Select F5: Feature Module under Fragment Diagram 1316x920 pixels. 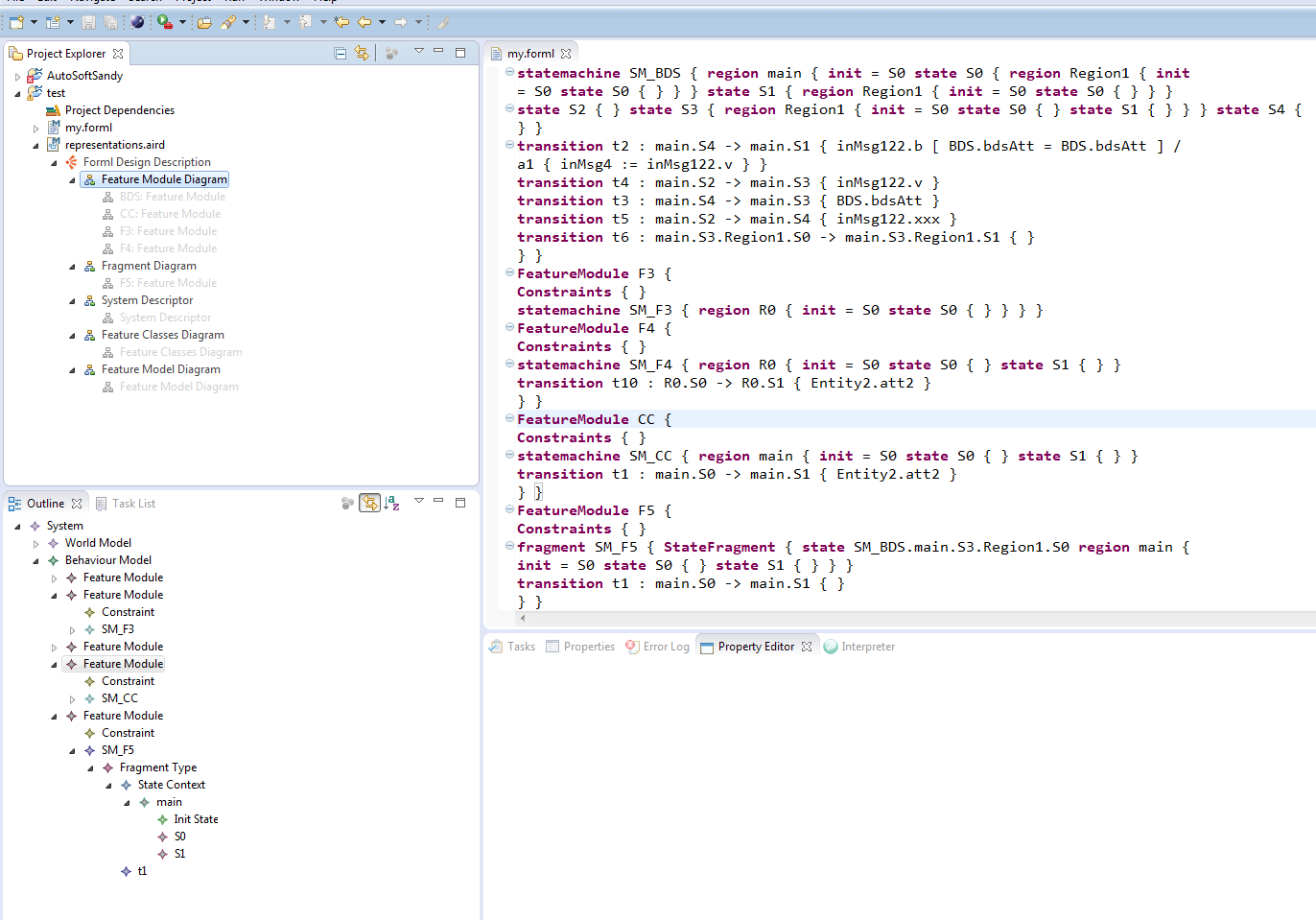click(x=168, y=283)
